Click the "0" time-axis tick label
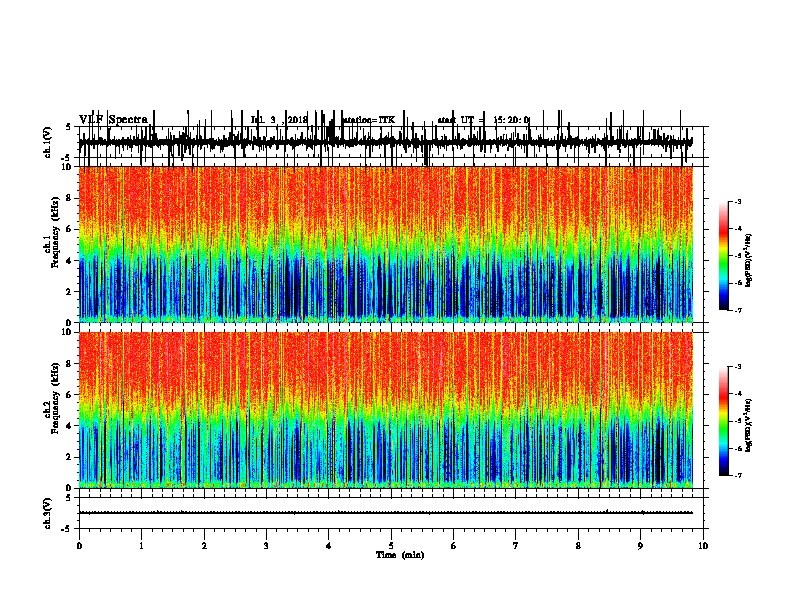This screenshot has width=792, height=612. click(79, 546)
